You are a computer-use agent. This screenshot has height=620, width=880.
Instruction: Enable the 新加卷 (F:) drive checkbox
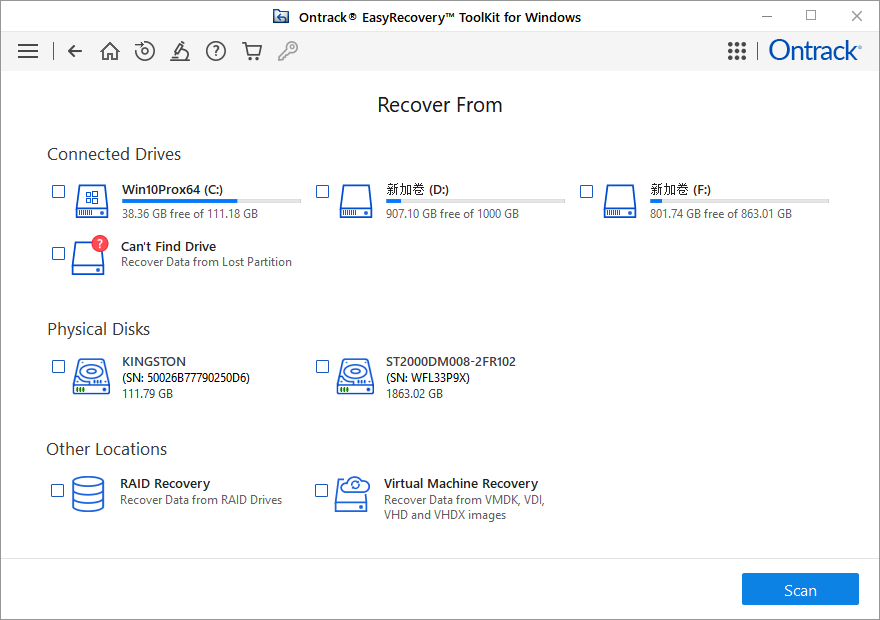click(586, 191)
